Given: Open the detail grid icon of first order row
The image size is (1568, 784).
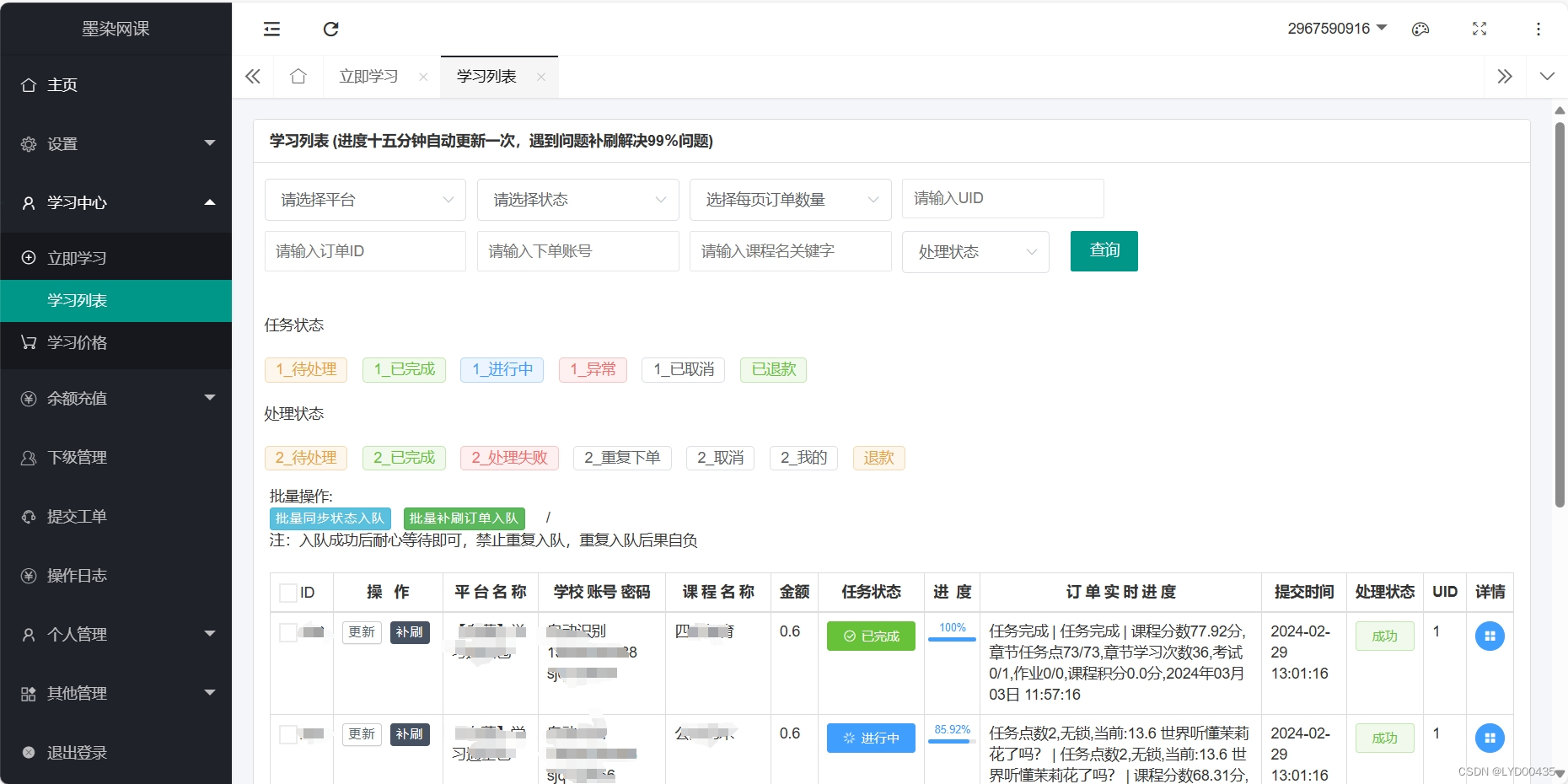Looking at the screenshot, I should (x=1490, y=636).
